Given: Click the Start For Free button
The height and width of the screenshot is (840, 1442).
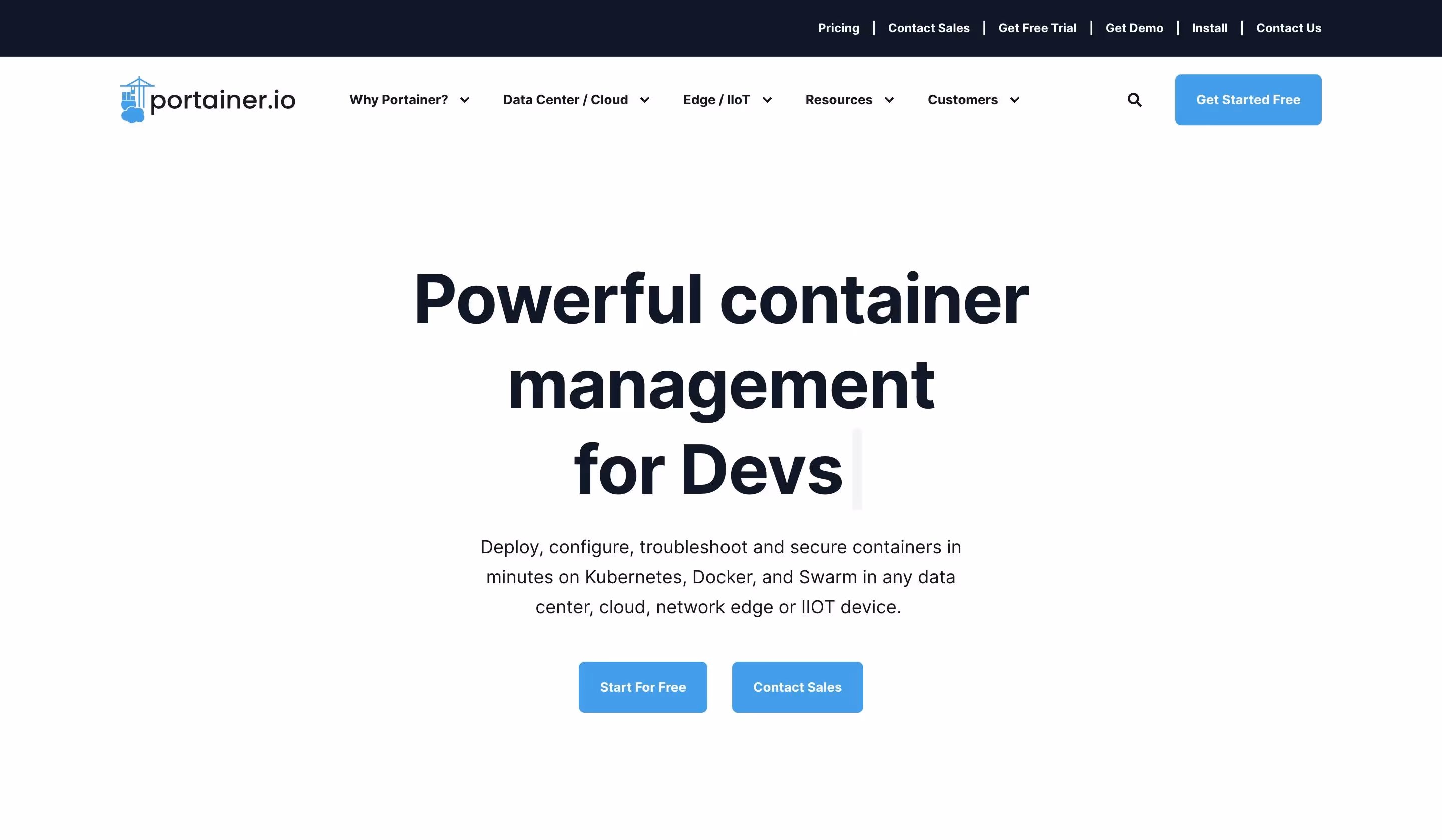Looking at the screenshot, I should click(x=642, y=687).
